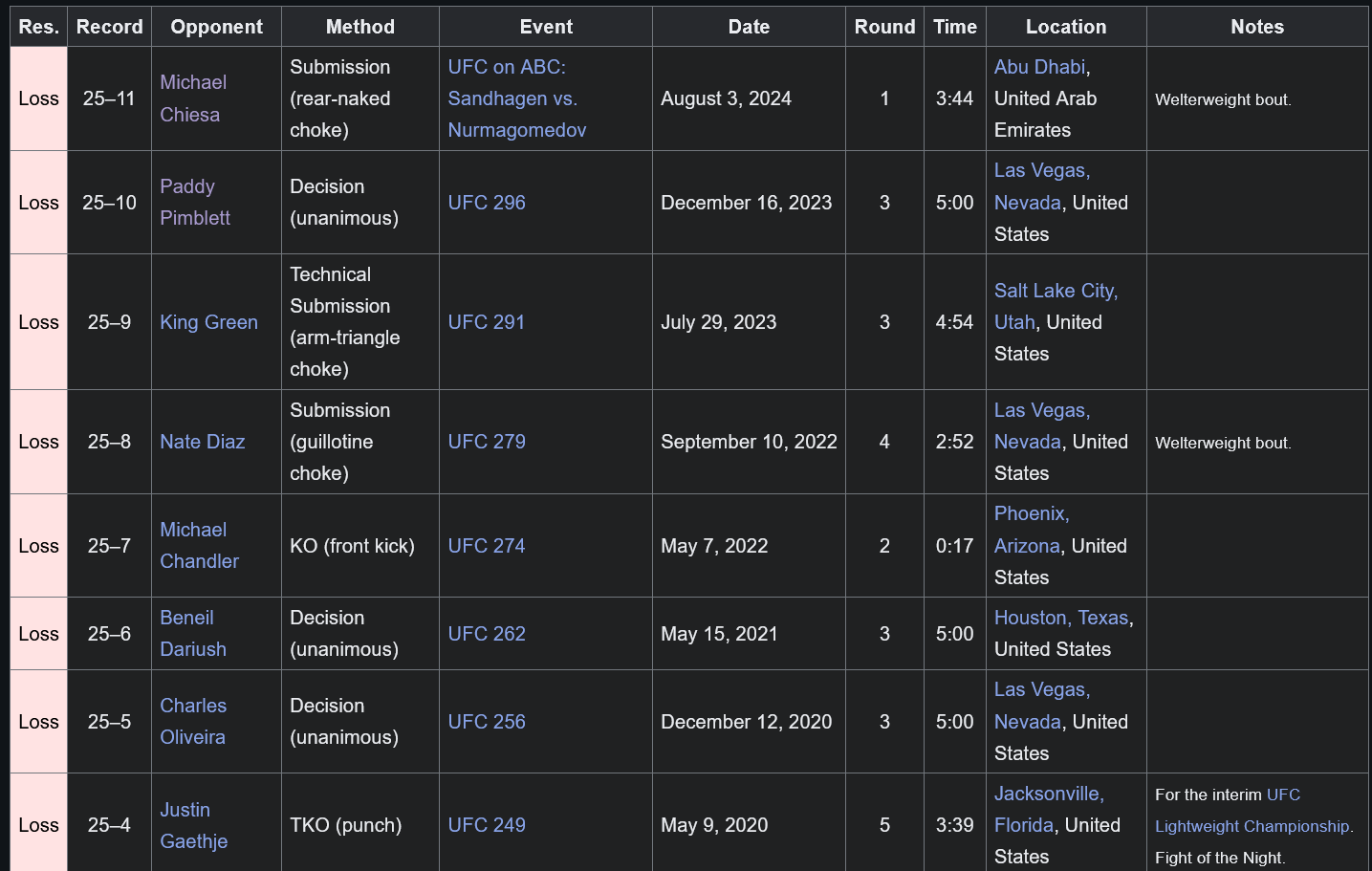1372x871 pixels.
Task: Select the date December 12, 2020
Action: point(746,722)
